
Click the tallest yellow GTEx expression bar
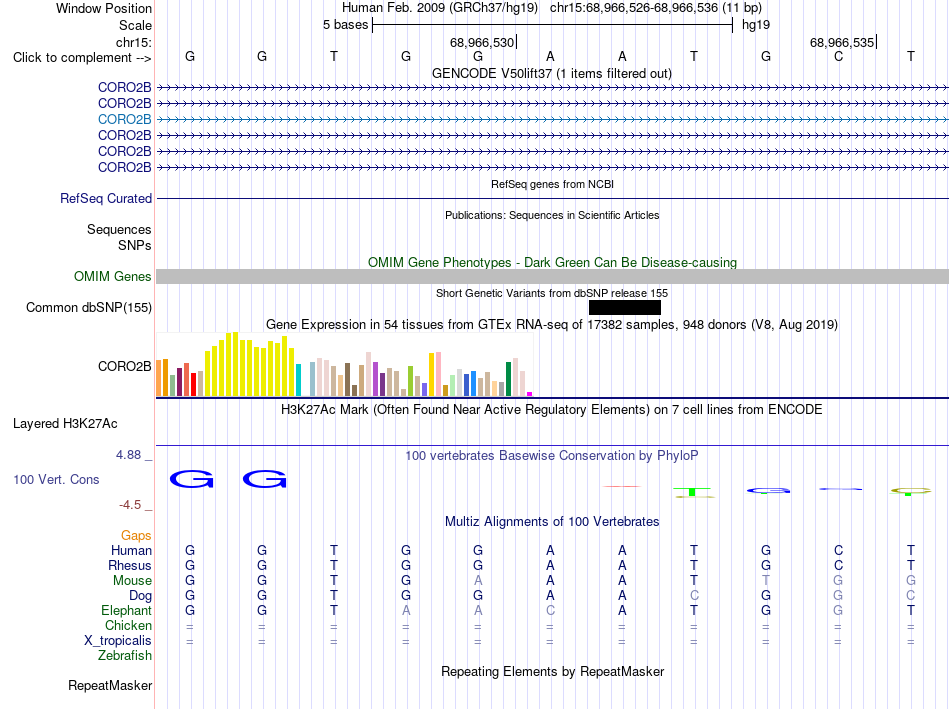[x=236, y=364]
